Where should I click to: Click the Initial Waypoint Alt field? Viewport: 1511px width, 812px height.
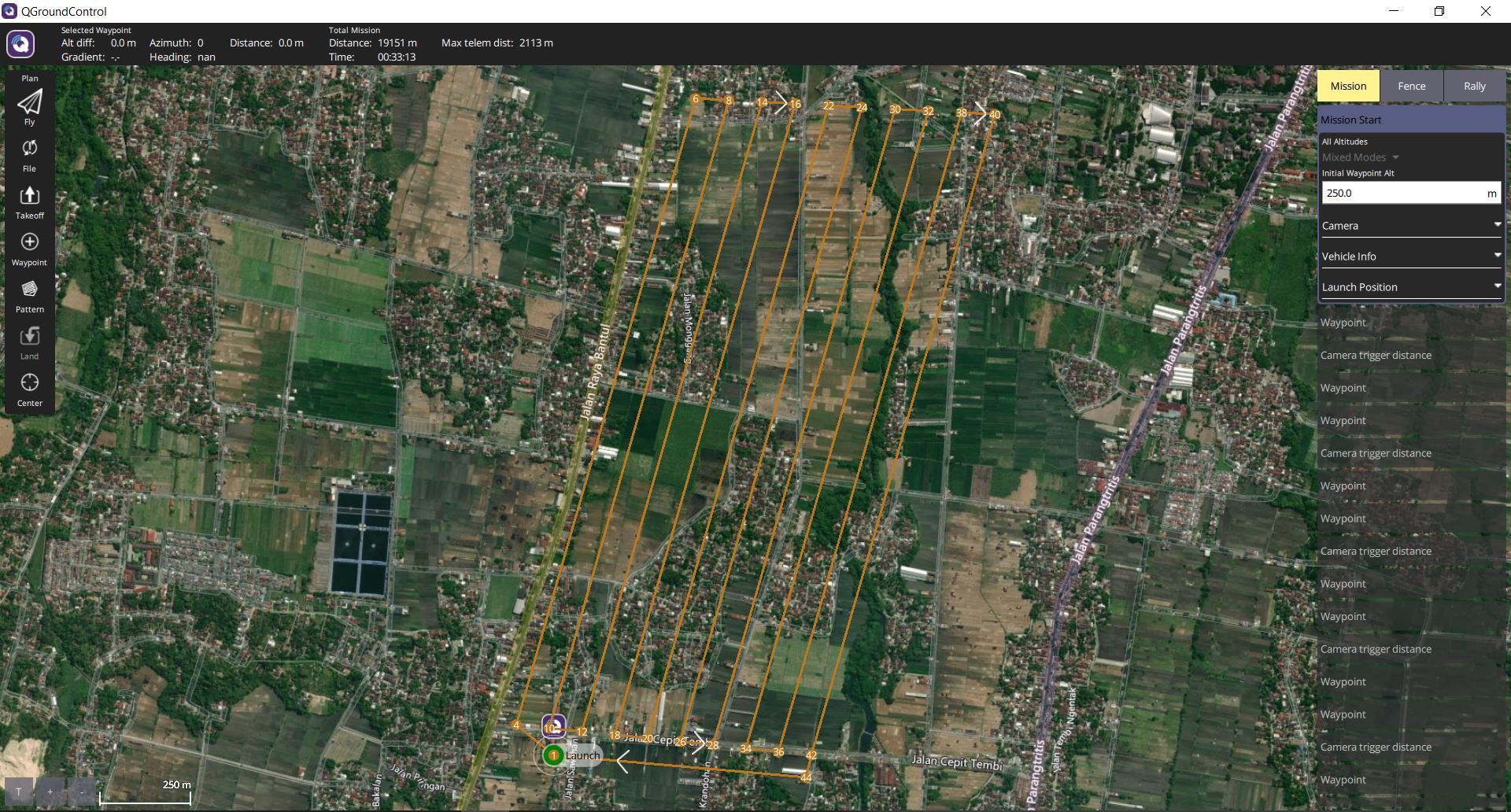[x=1401, y=193]
